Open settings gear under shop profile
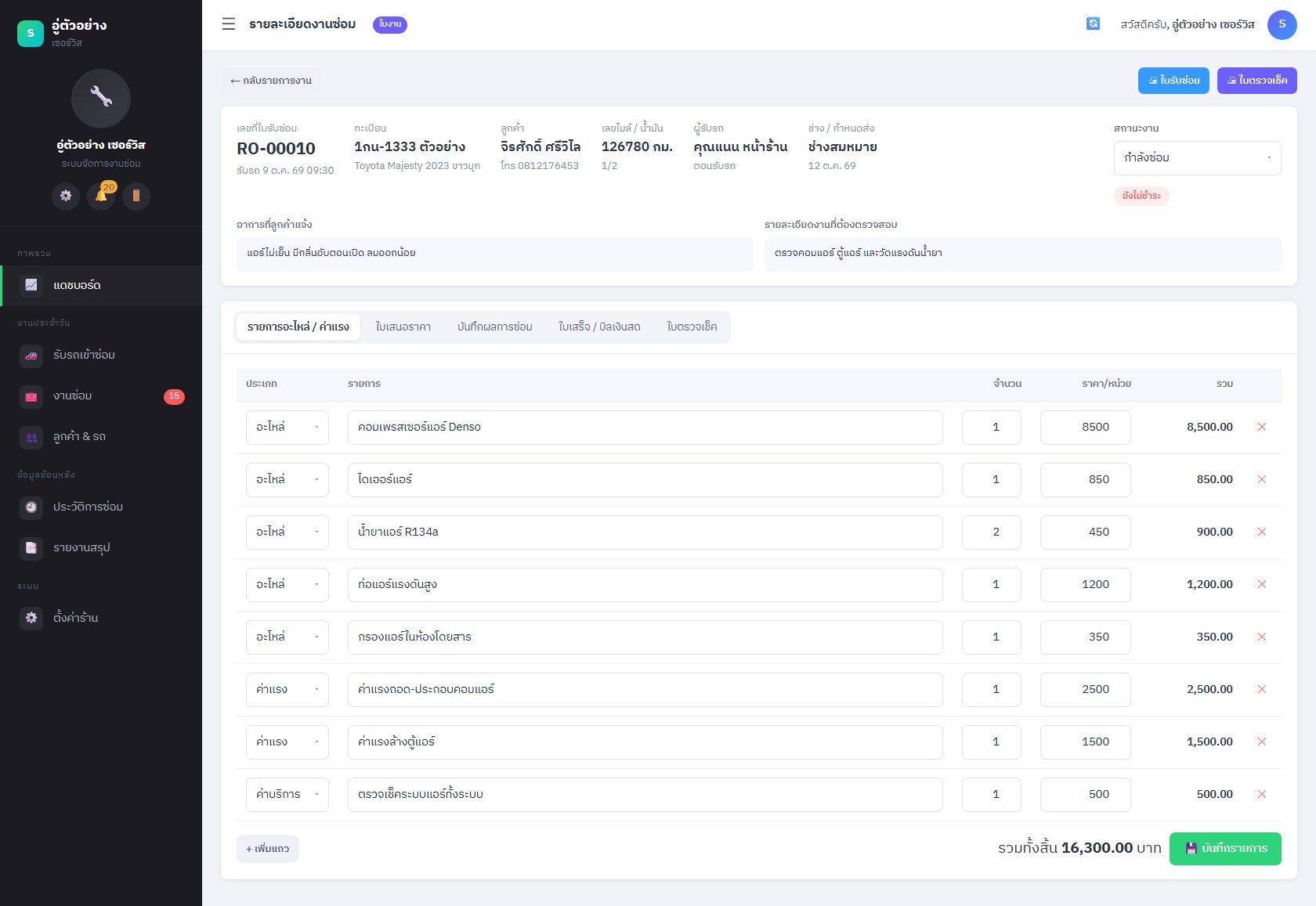1316x906 pixels. 66,196
